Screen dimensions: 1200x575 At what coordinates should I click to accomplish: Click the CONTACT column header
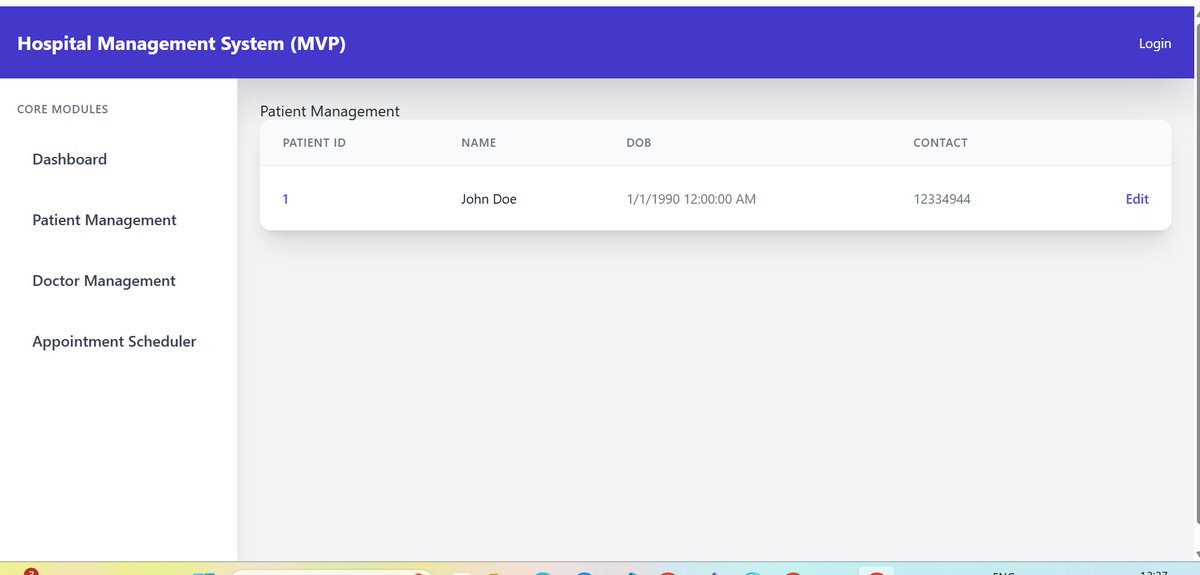click(x=940, y=143)
